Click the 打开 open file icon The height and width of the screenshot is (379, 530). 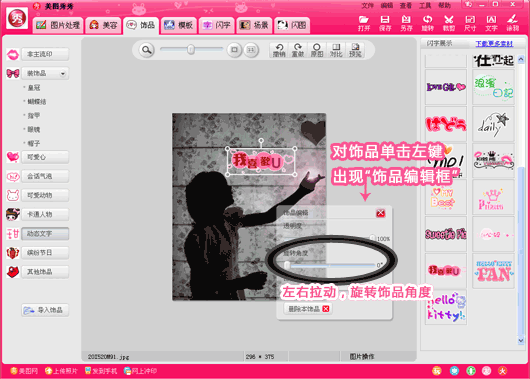(x=364, y=23)
